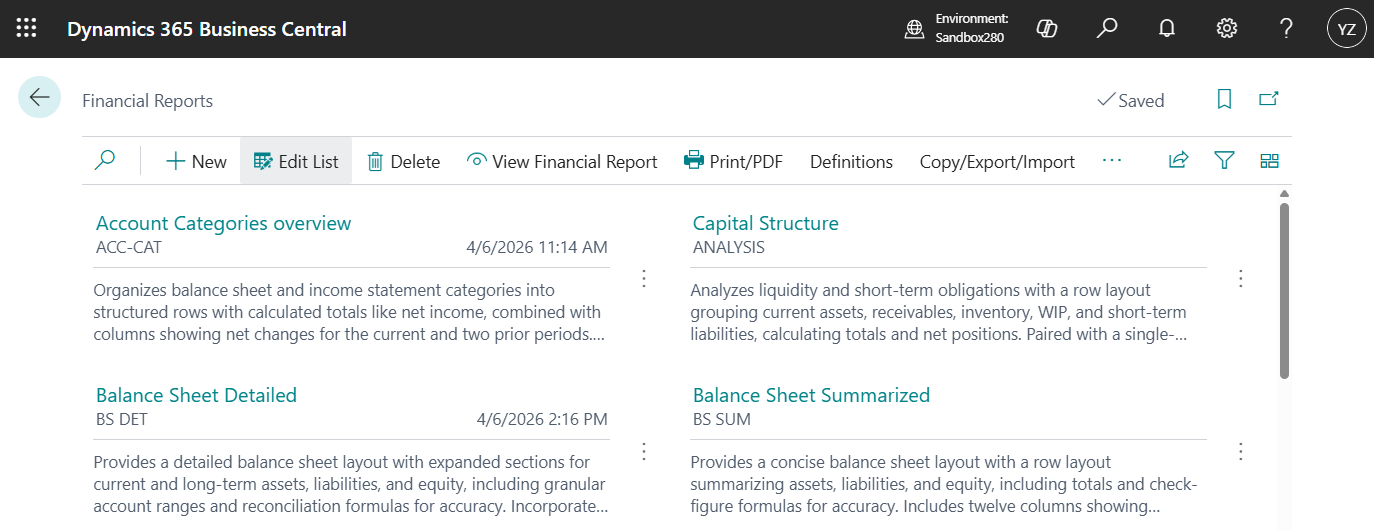Click the Environment Sandbox280 label

click(x=970, y=28)
